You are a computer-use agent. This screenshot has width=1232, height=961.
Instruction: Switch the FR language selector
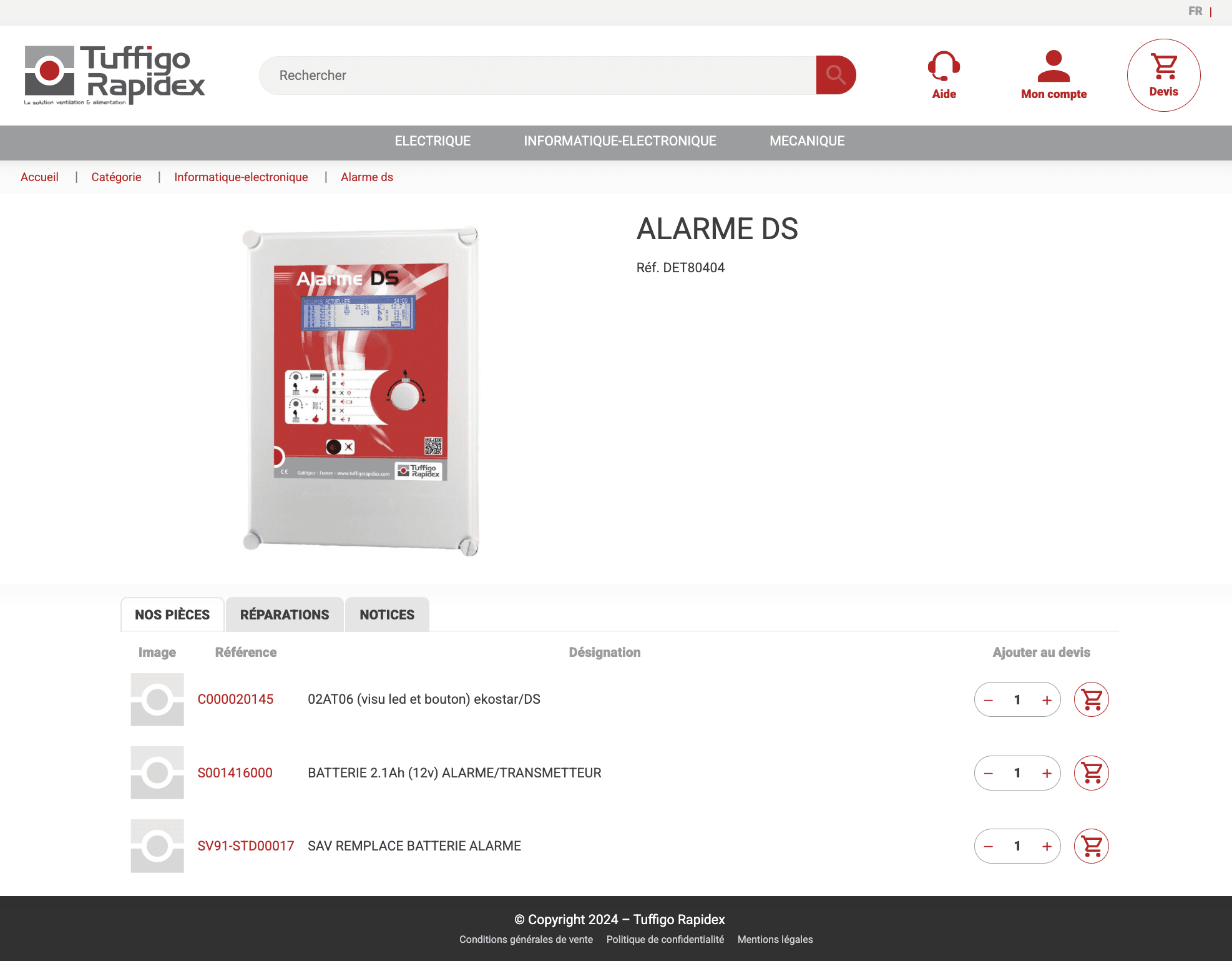1196,11
